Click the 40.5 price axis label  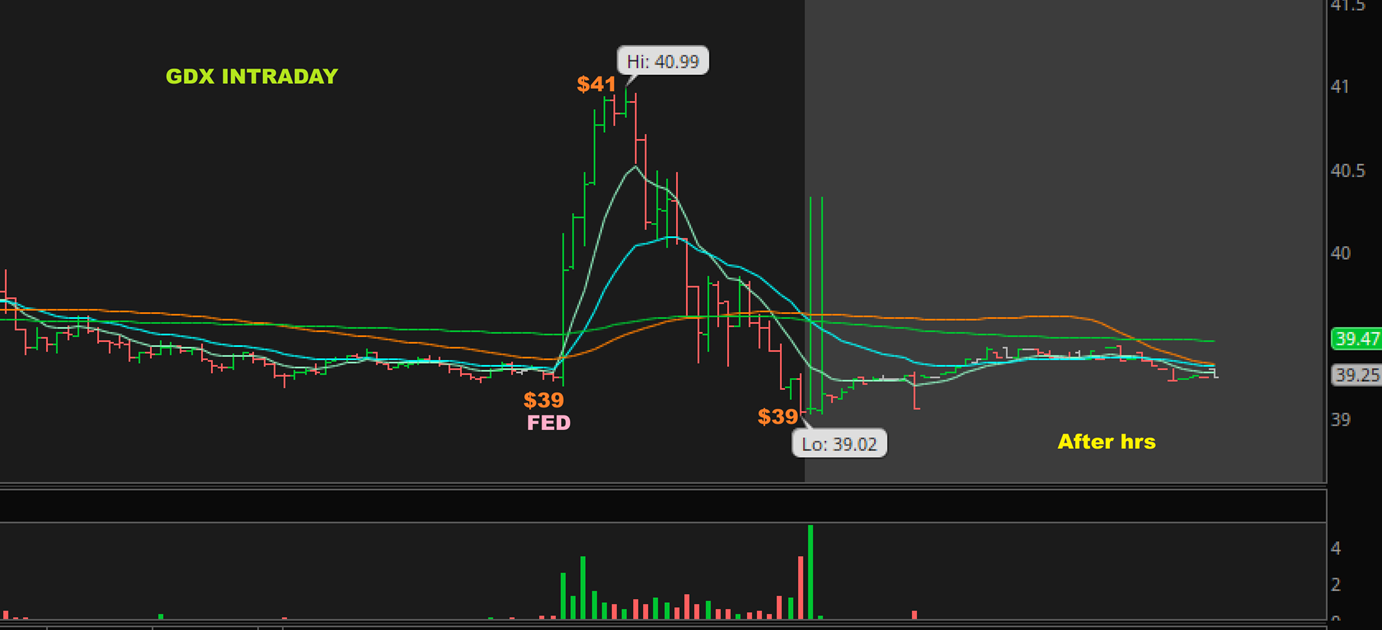pos(1348,171)
